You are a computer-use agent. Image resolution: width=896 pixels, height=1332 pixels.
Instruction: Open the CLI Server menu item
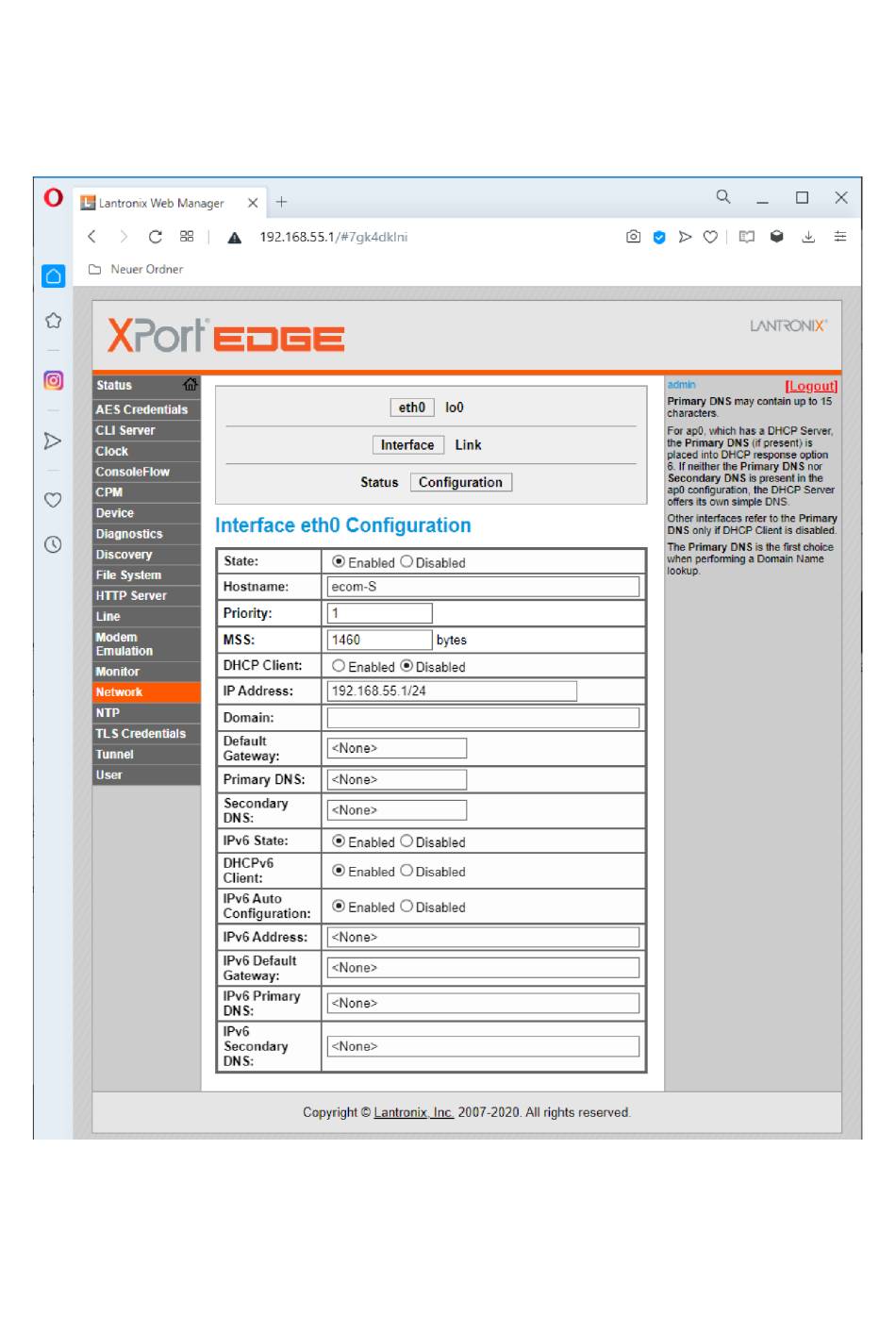pyautogui.click(x=146, y=430)
